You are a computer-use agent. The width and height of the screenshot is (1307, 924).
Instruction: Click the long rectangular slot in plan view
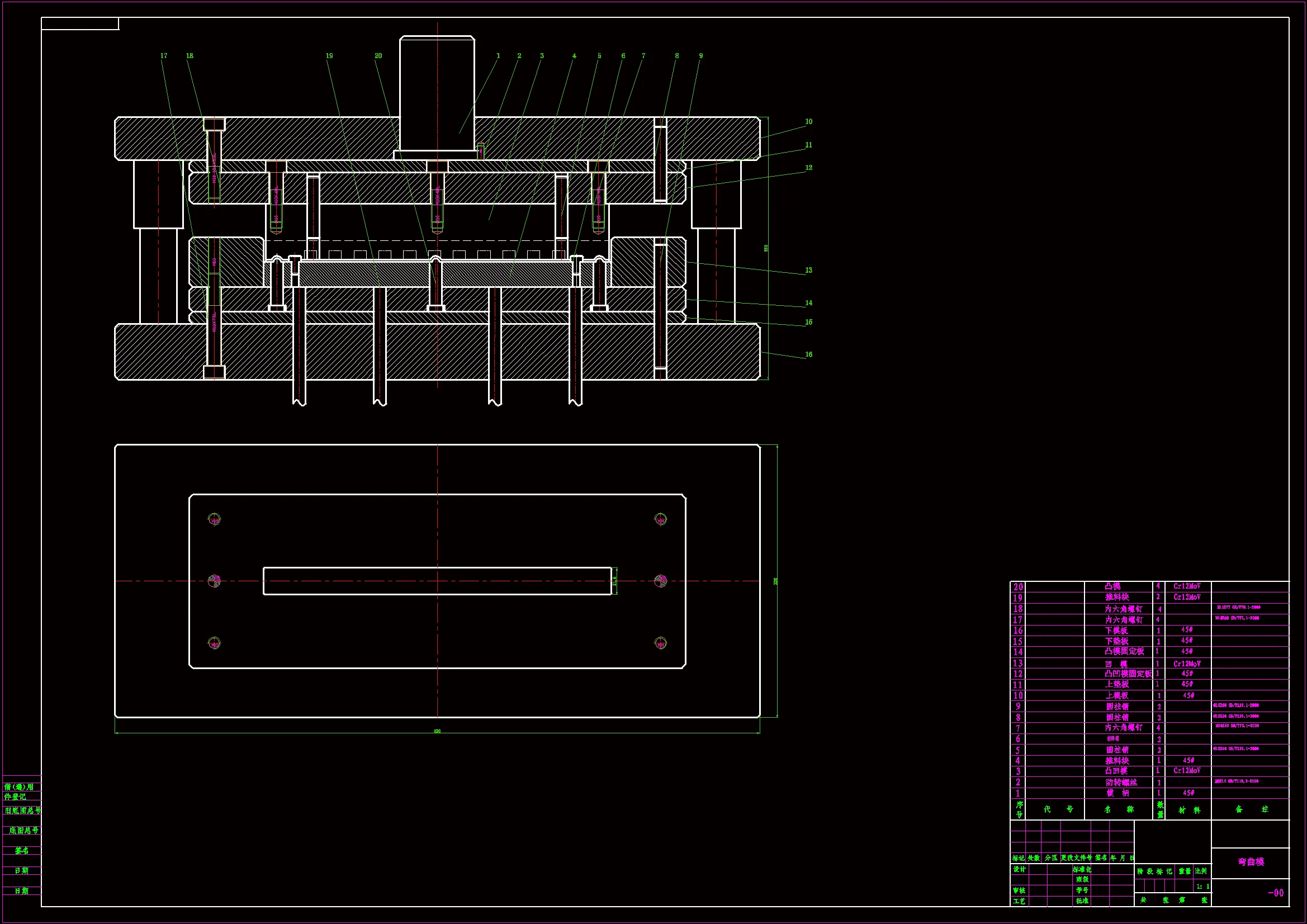[437, 581]
